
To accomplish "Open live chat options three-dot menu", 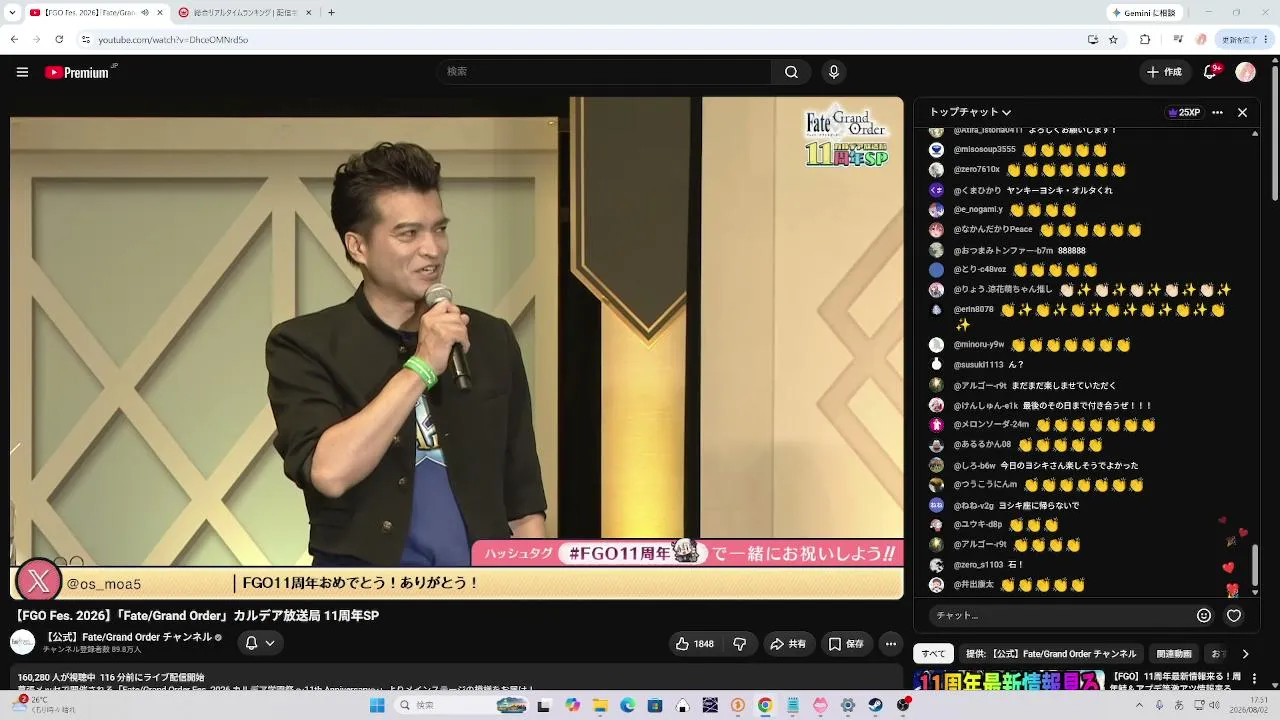I will pyautogui.click(x=1217, y=112).
